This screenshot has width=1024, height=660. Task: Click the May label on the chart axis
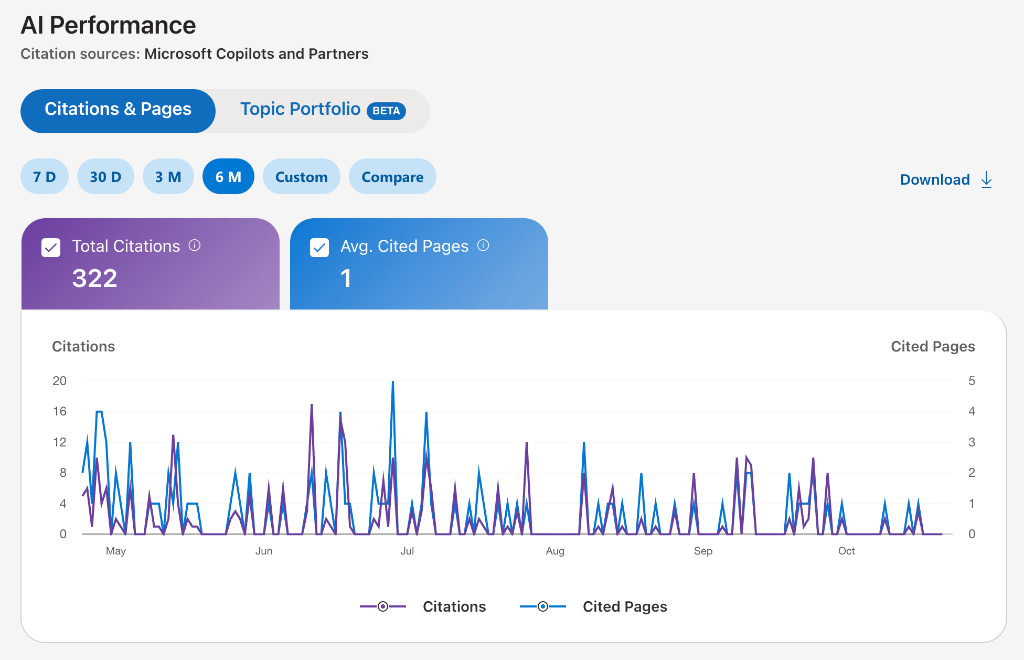[116, 551]
